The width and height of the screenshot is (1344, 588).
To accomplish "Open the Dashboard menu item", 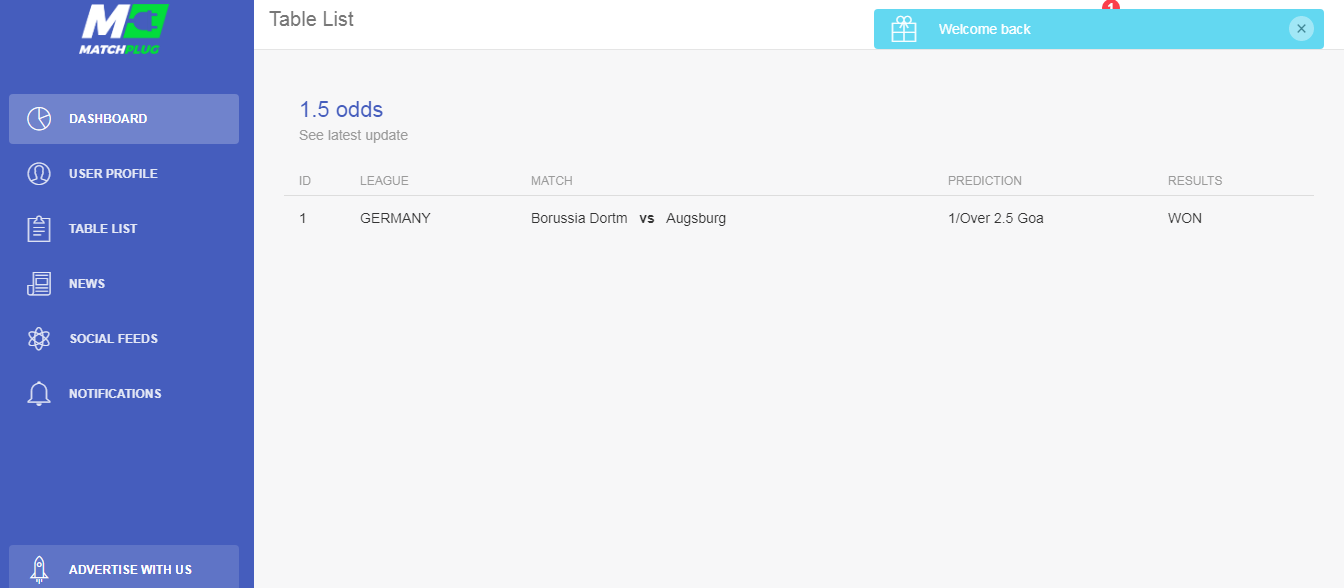I will coord(124,119).
